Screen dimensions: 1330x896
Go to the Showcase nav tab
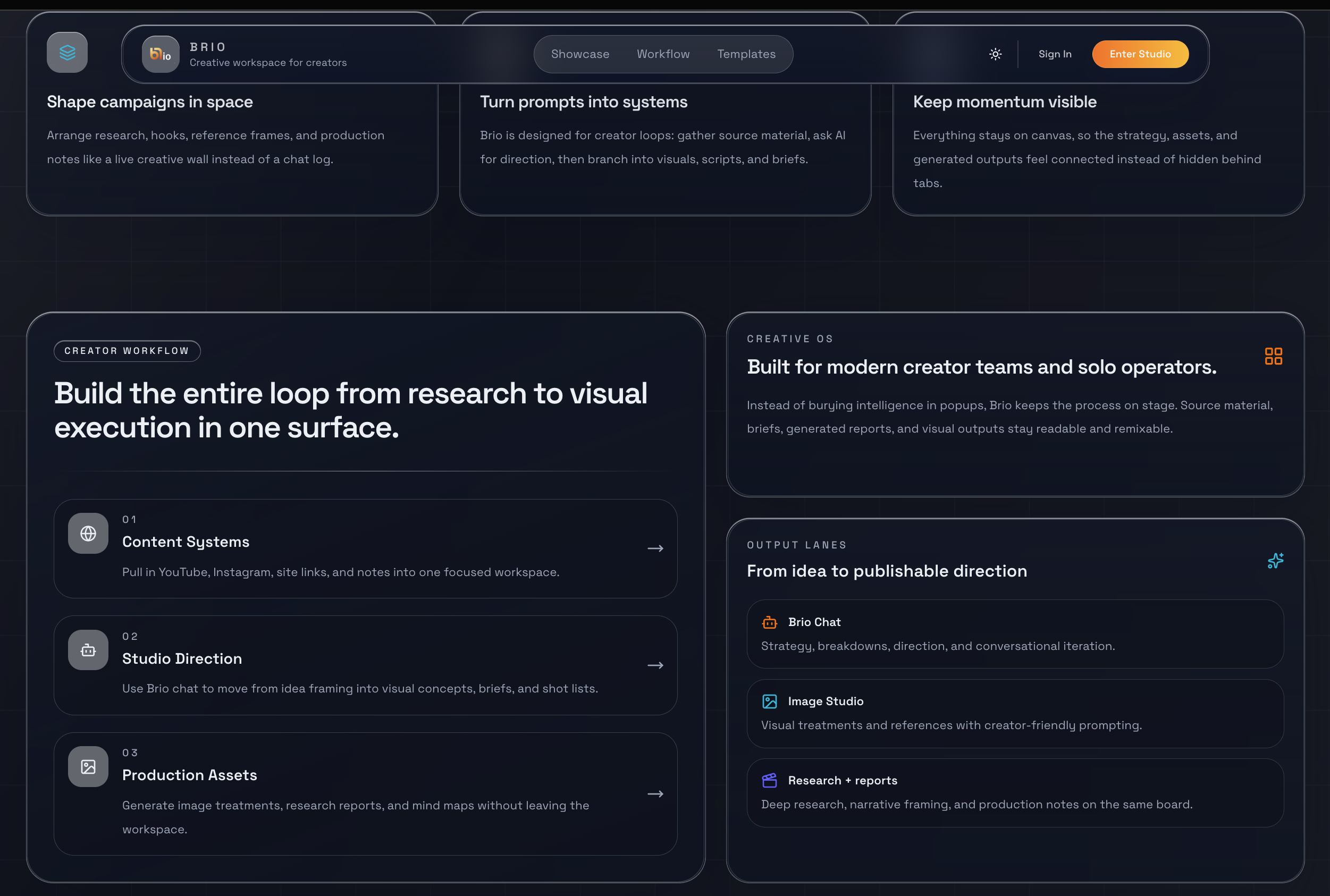[x=579, y=54]
